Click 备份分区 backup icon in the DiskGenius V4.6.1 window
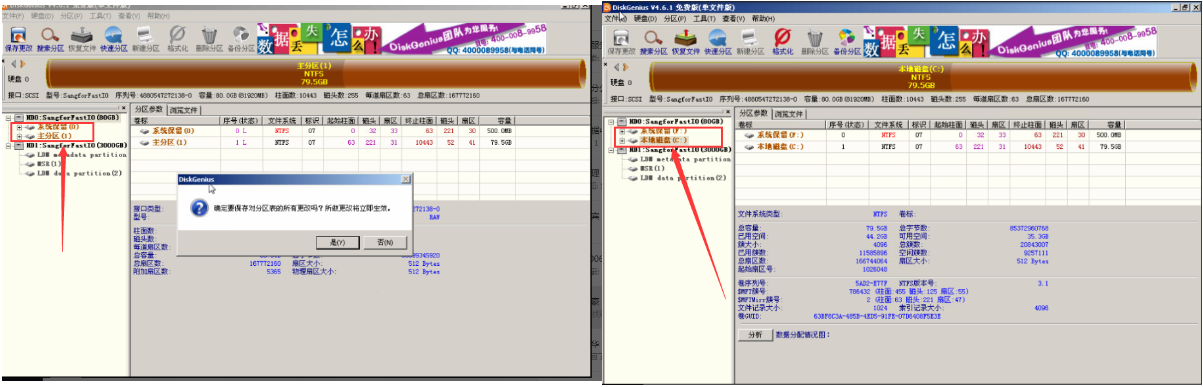This screenshot has height=387, width=1203. pos(848,41)
